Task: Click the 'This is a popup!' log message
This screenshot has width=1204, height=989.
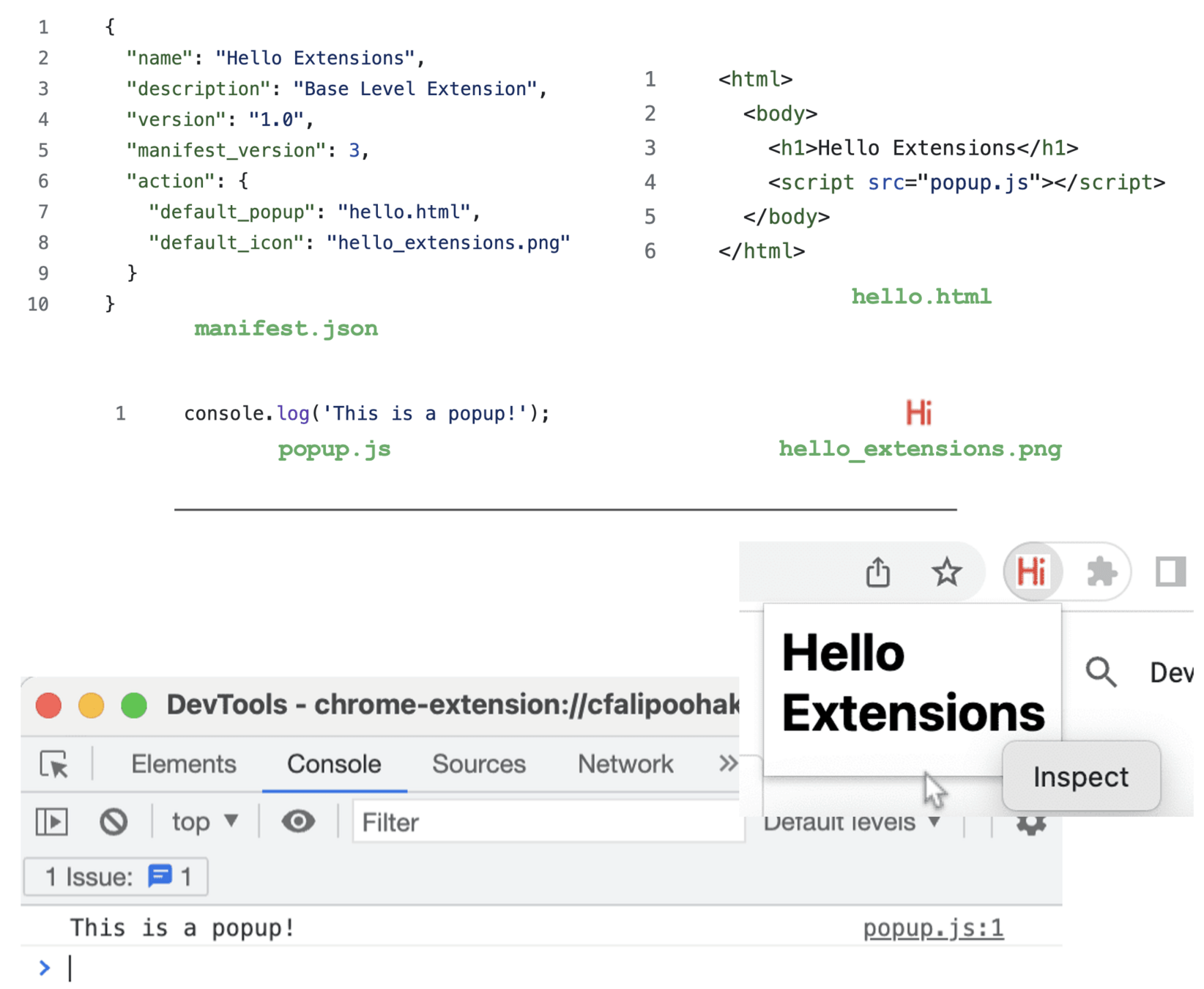Action: (182, 928)
